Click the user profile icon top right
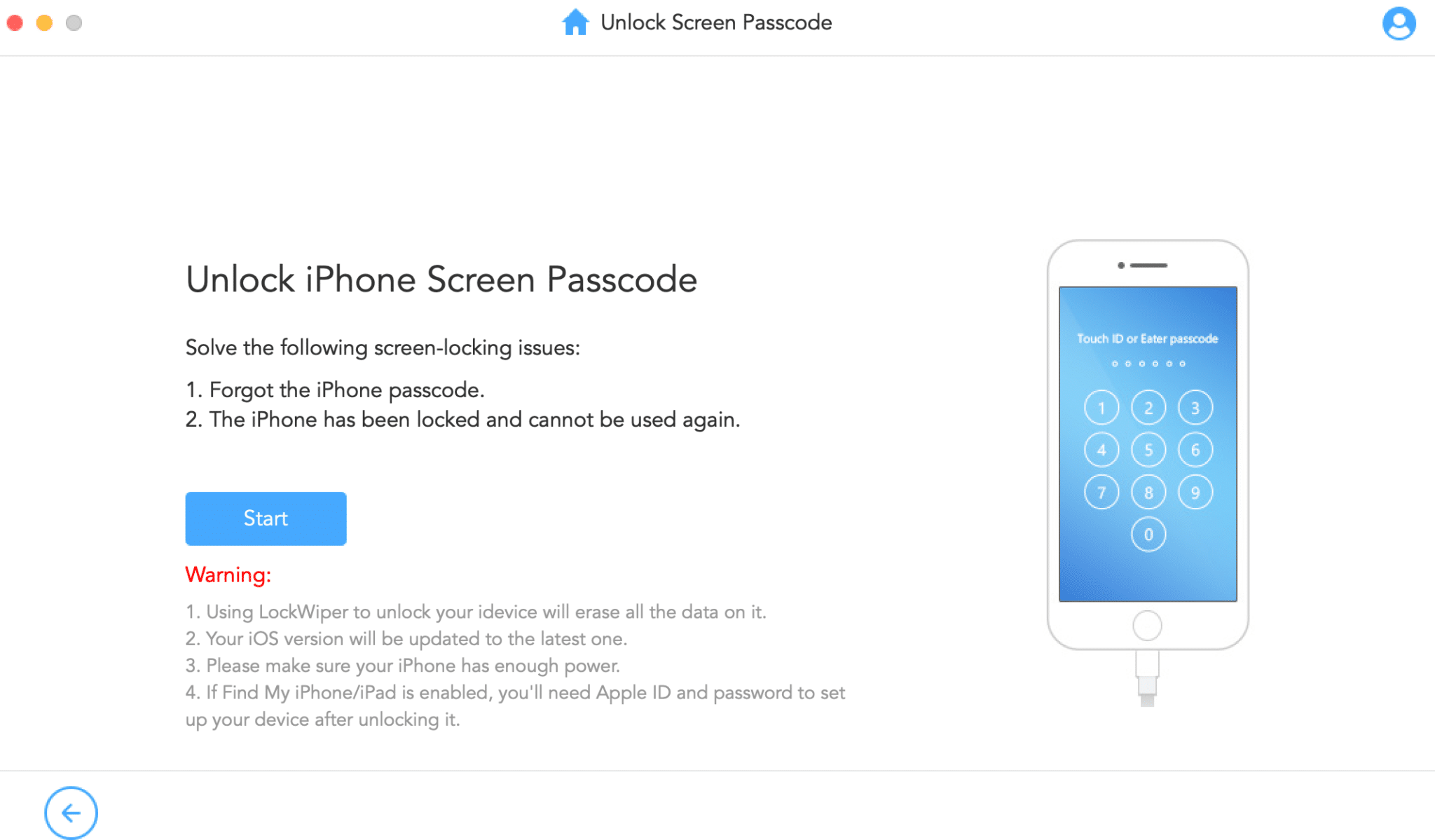Image resolution: width=1435 pixels, height=840 pixels. click(x=1399, y=24)
